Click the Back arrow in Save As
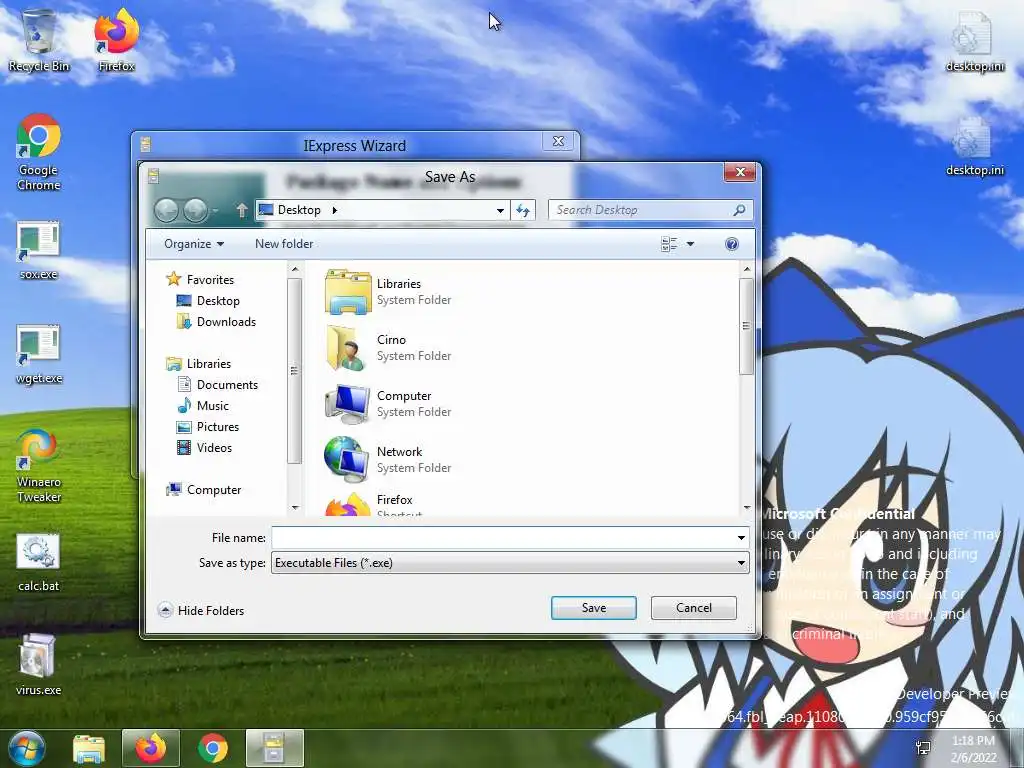 coord(166,210)
